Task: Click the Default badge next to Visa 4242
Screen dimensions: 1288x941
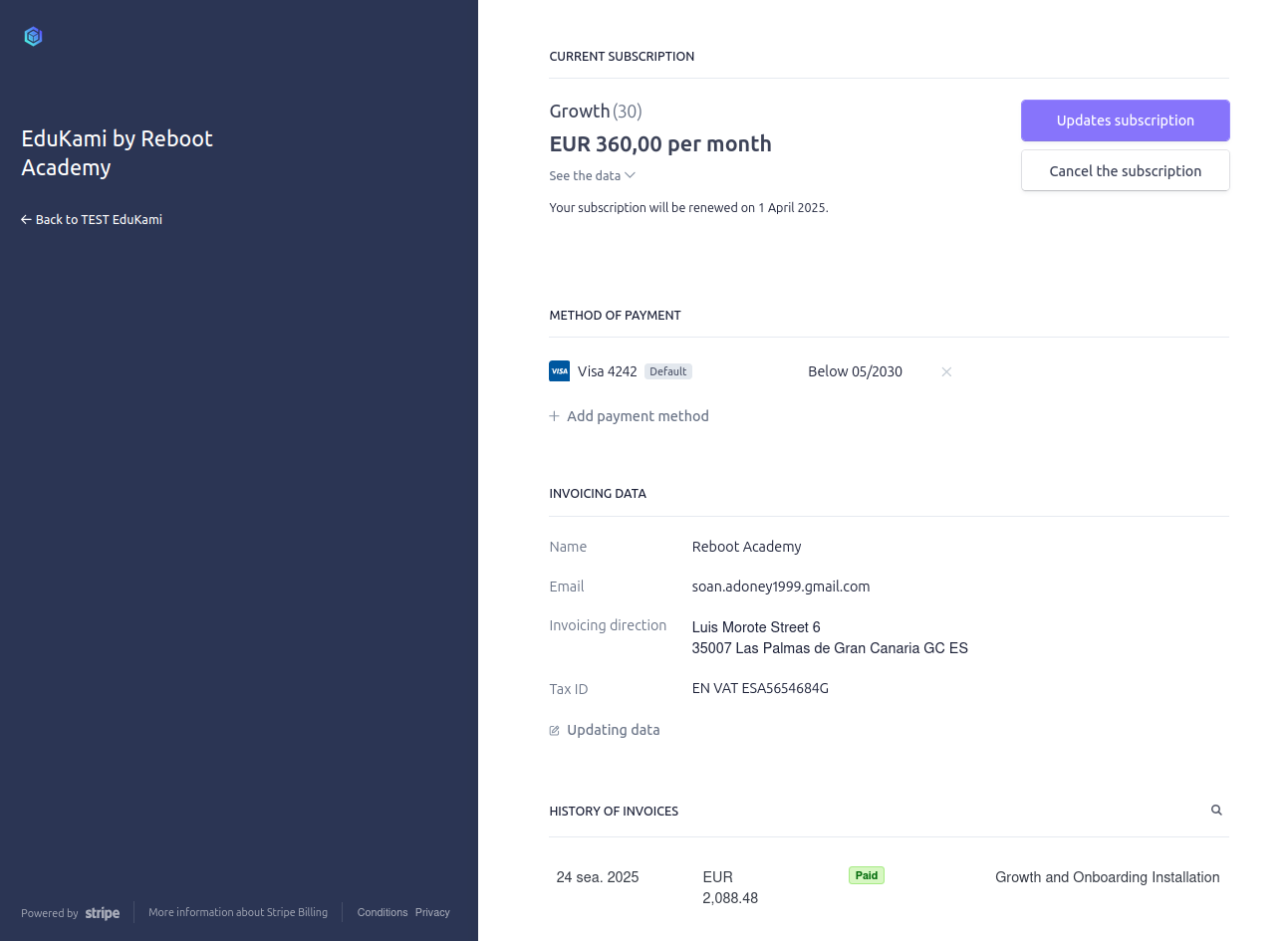Action: click(x=667, y=371)
